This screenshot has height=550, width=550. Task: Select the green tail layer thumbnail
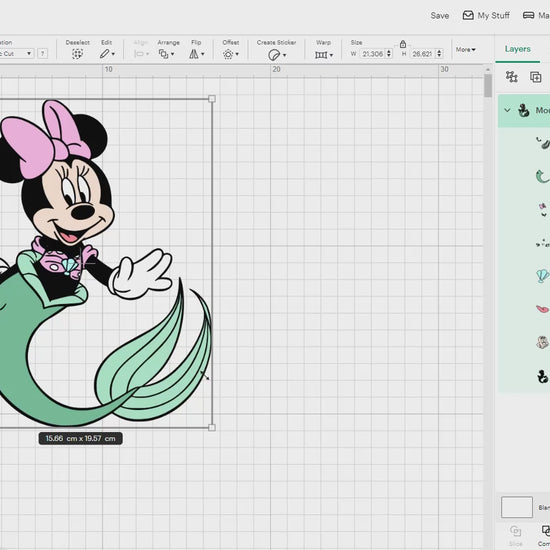point(542,176)
